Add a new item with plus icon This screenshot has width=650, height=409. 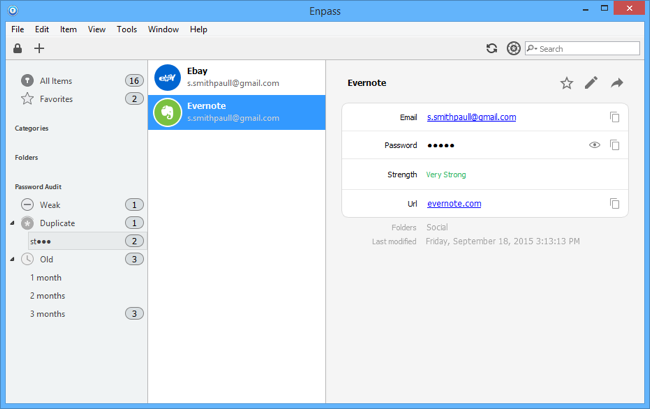tap(39, 48)
